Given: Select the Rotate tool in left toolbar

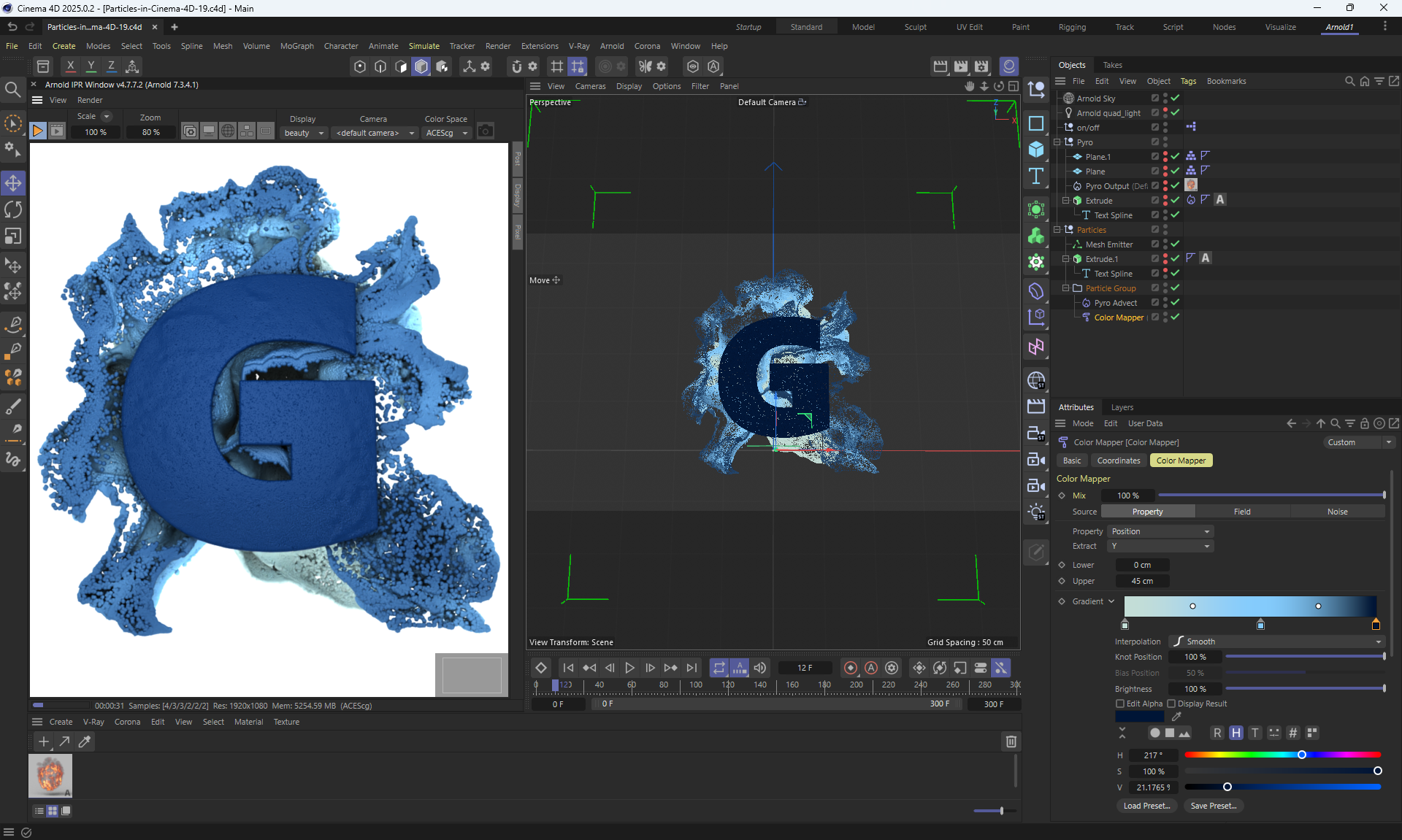Looking at the screenshot, I should click(13, 210).
